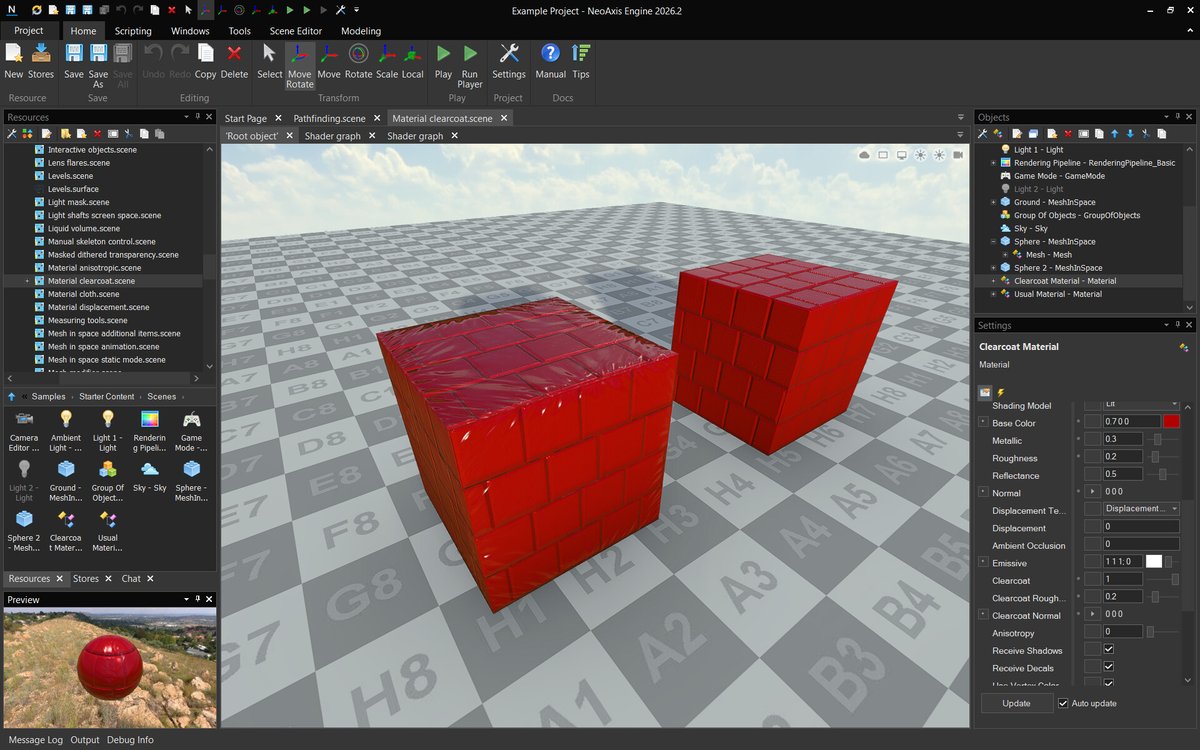Open the Emissive white color swatch
Screen dimensions: 1200x750
(x=1154, y=562)
